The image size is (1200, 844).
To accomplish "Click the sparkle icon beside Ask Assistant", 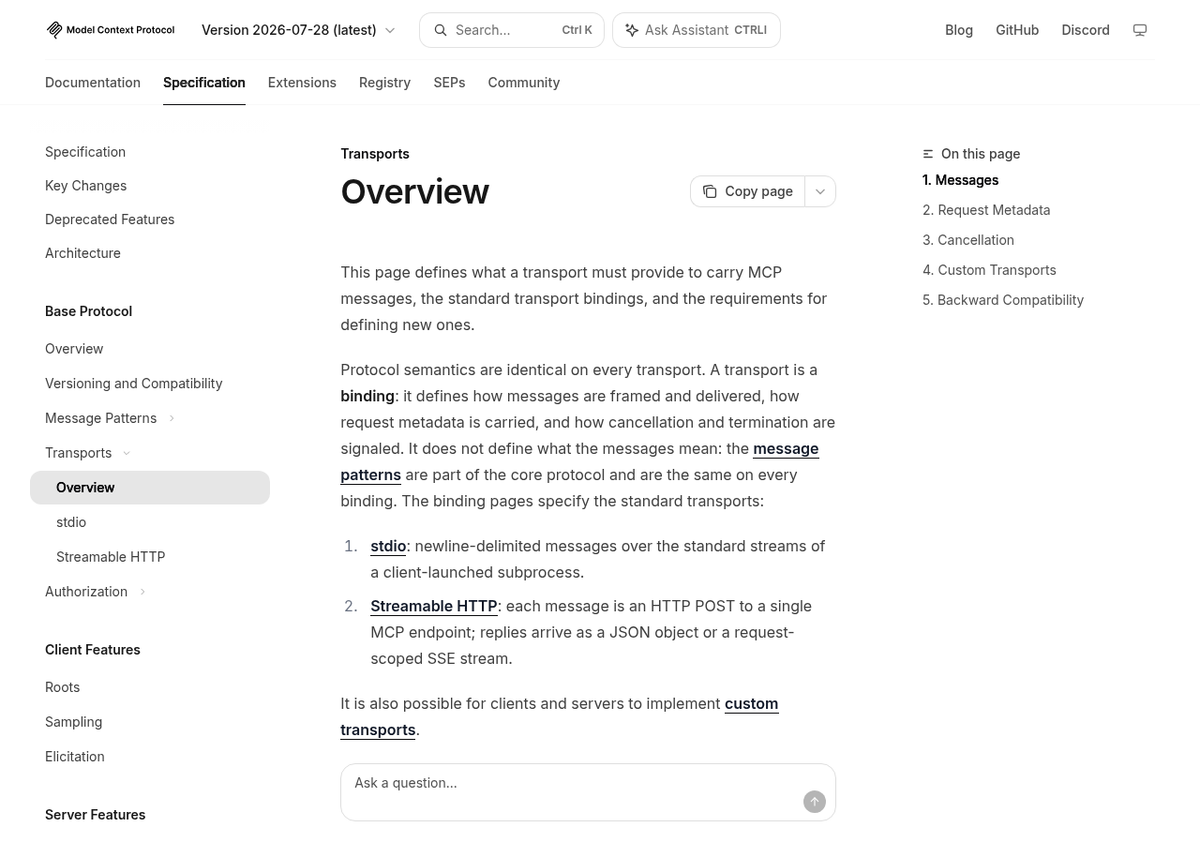I will coord(632,30).
